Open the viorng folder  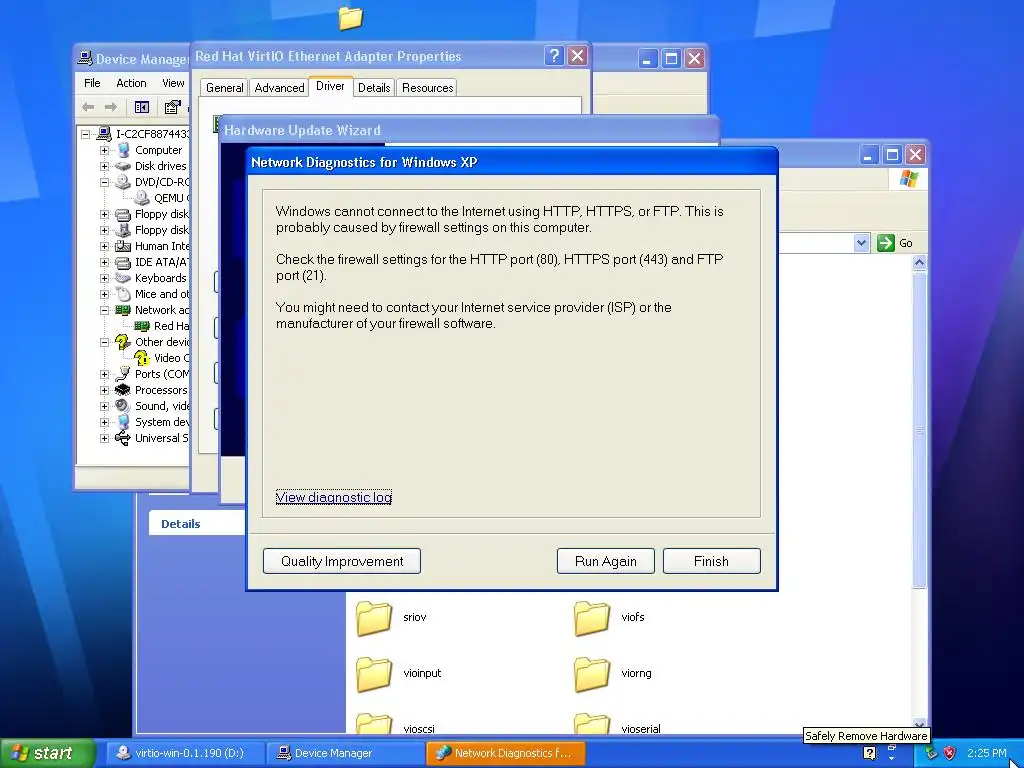tap(592, 674)
